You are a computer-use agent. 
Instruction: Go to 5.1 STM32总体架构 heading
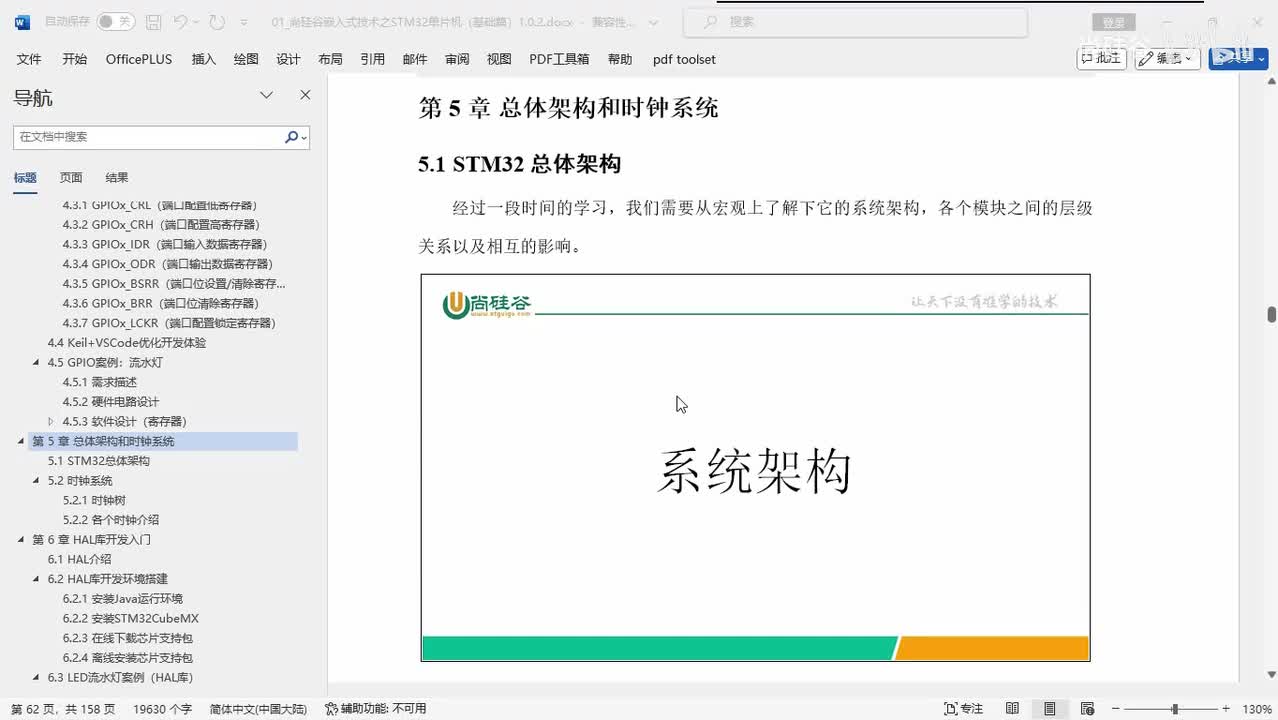point(99,461)
